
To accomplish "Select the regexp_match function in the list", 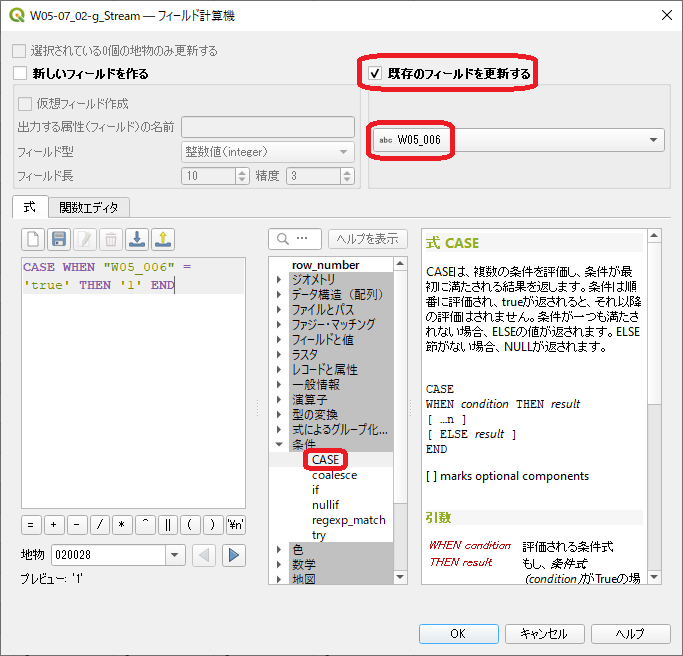I will (348, 520).
